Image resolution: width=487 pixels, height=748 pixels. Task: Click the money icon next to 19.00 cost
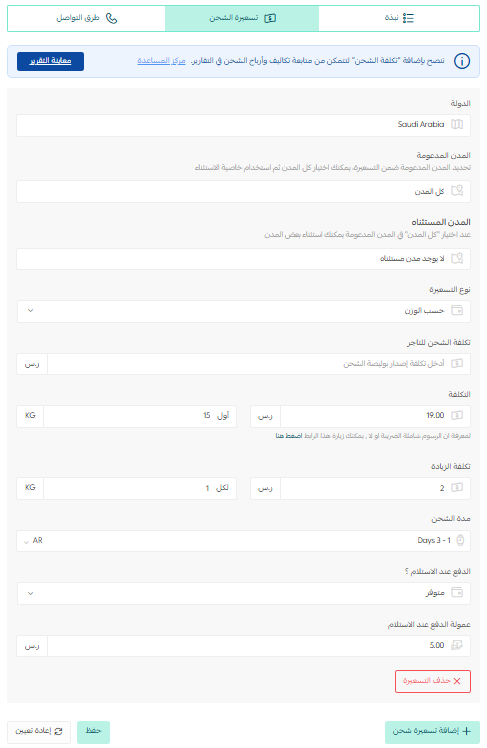pos(457,416)
